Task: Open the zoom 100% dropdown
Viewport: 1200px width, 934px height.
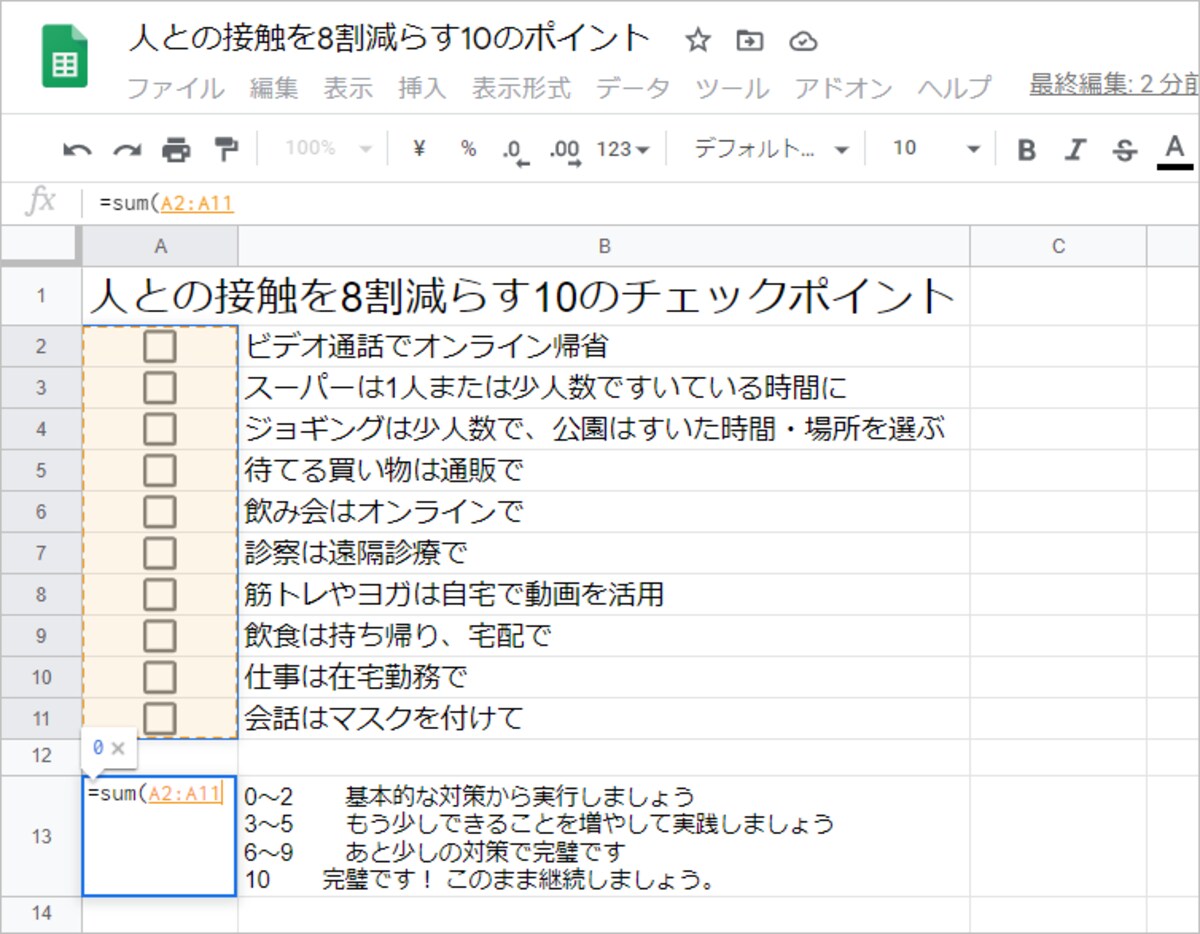Action: (329, 149)
